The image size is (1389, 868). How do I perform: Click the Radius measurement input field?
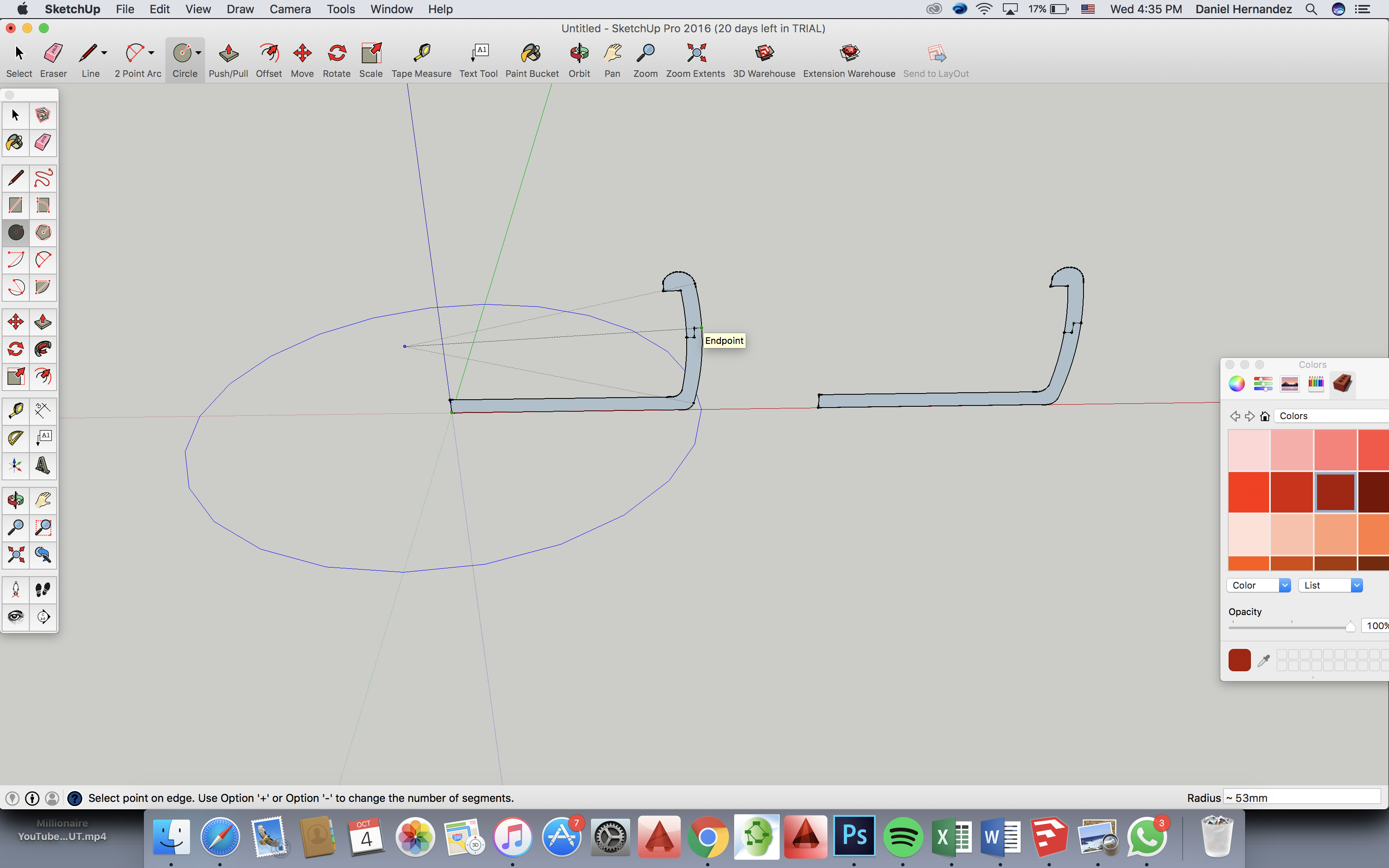coord(1302,797)
